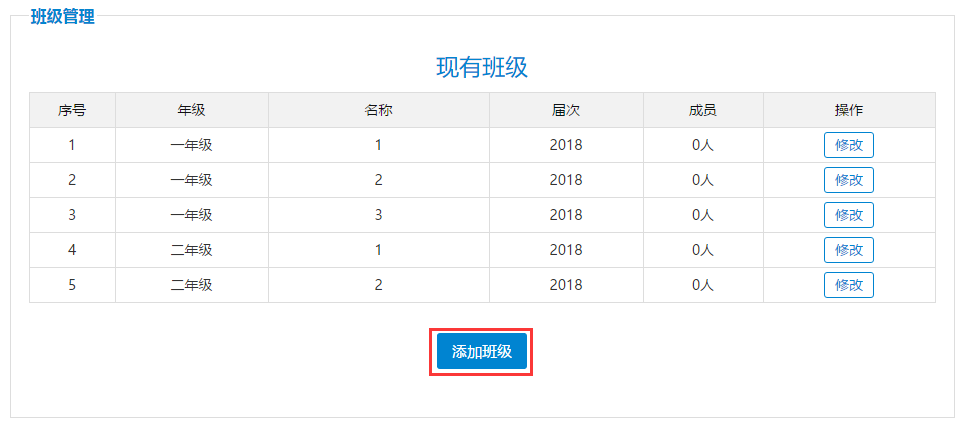Click 修改 for row 4
Viewport: 963px width, 425px height.
tap(849, 250)
